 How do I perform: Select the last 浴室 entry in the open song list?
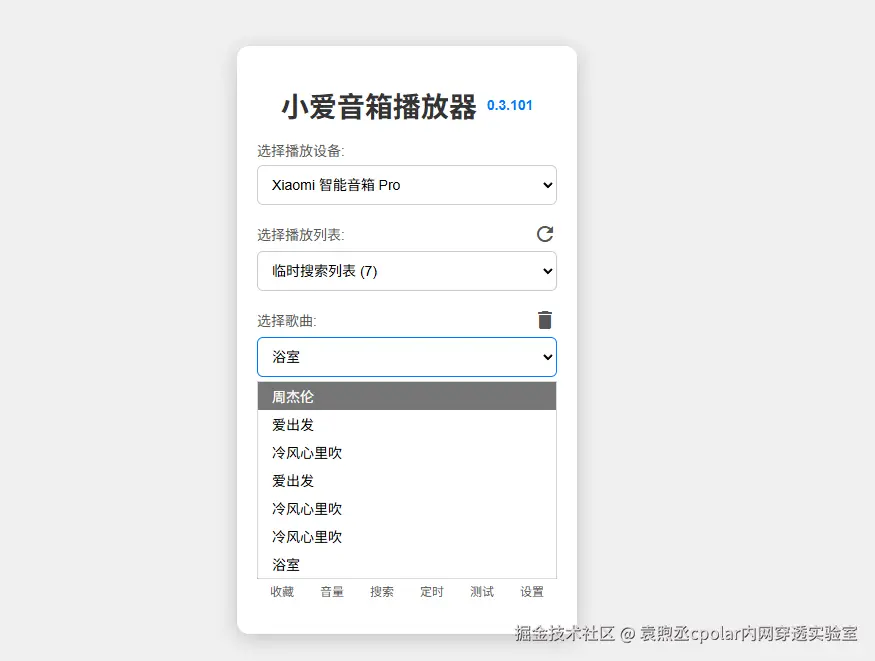407,564
